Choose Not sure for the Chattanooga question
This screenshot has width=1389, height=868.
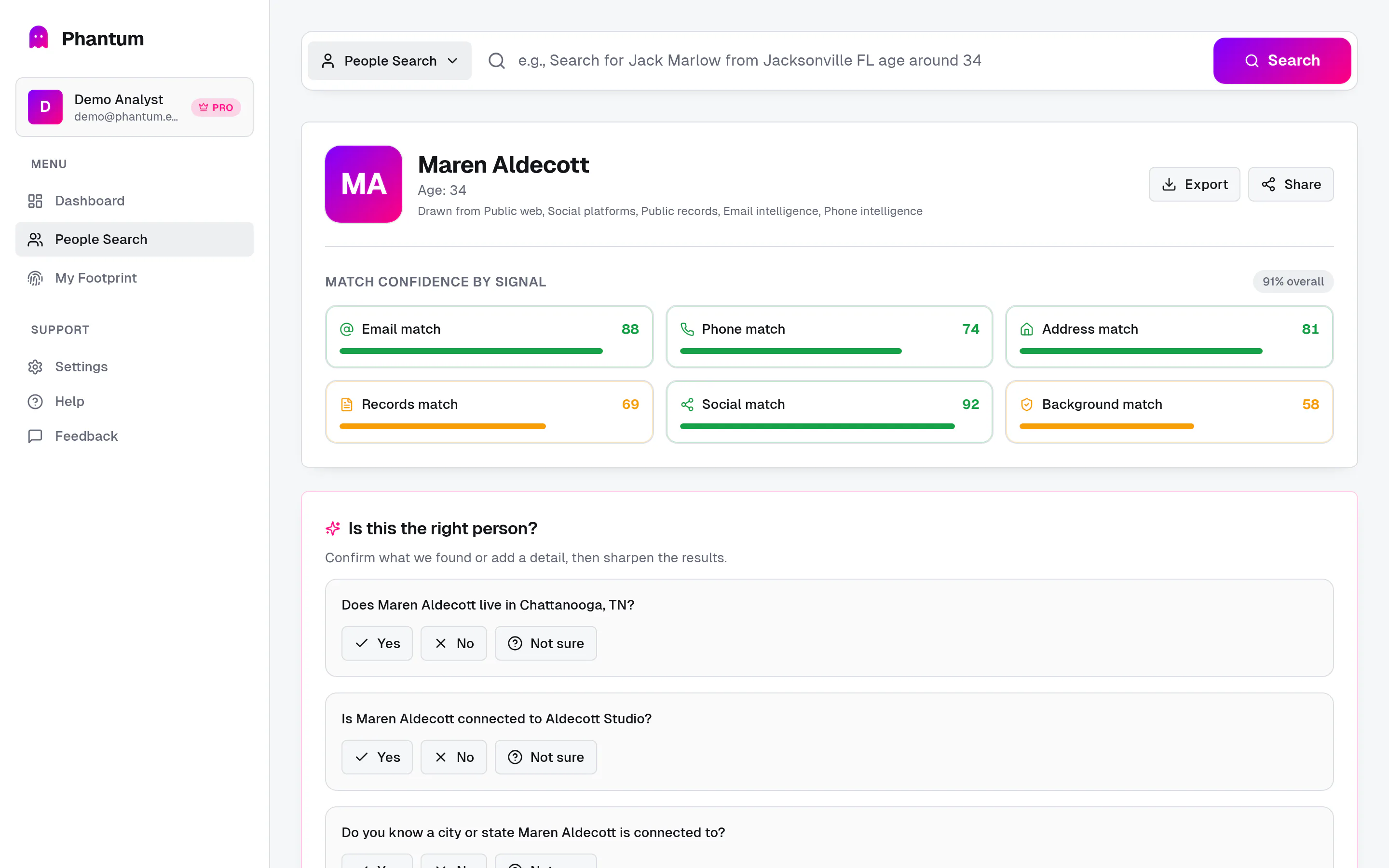(545, 644)
